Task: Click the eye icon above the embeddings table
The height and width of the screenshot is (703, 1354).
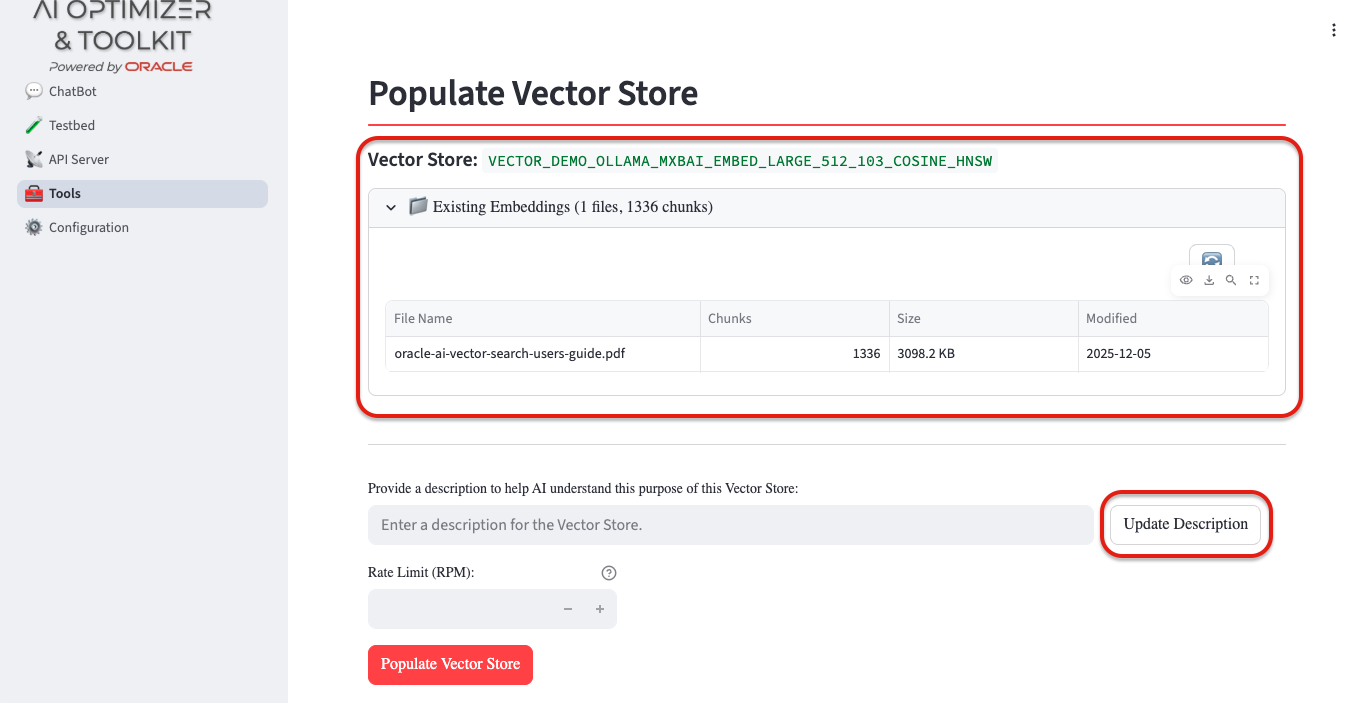Action: pyautogui.click(x=1186, y=280)
